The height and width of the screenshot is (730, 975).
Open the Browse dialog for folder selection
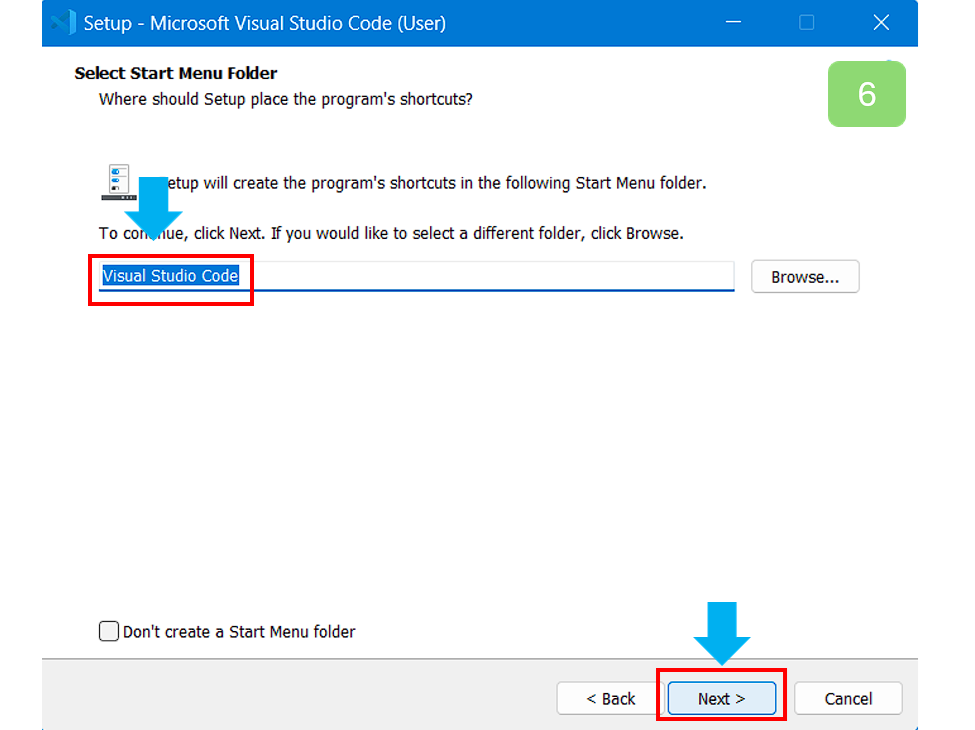804,276
